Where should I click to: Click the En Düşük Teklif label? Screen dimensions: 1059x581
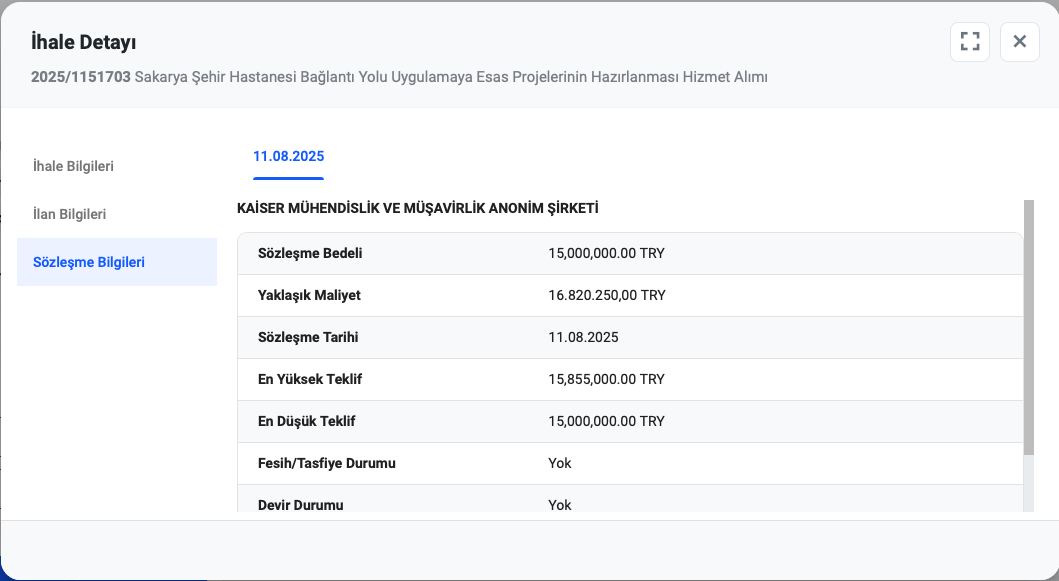coord(307,421)
